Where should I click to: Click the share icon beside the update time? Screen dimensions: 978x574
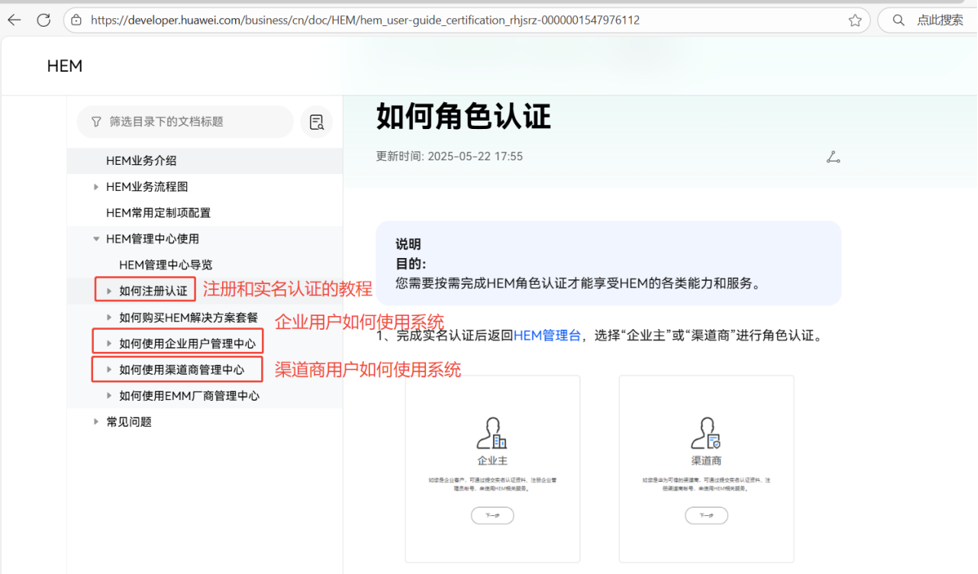(x=833, y=157)
